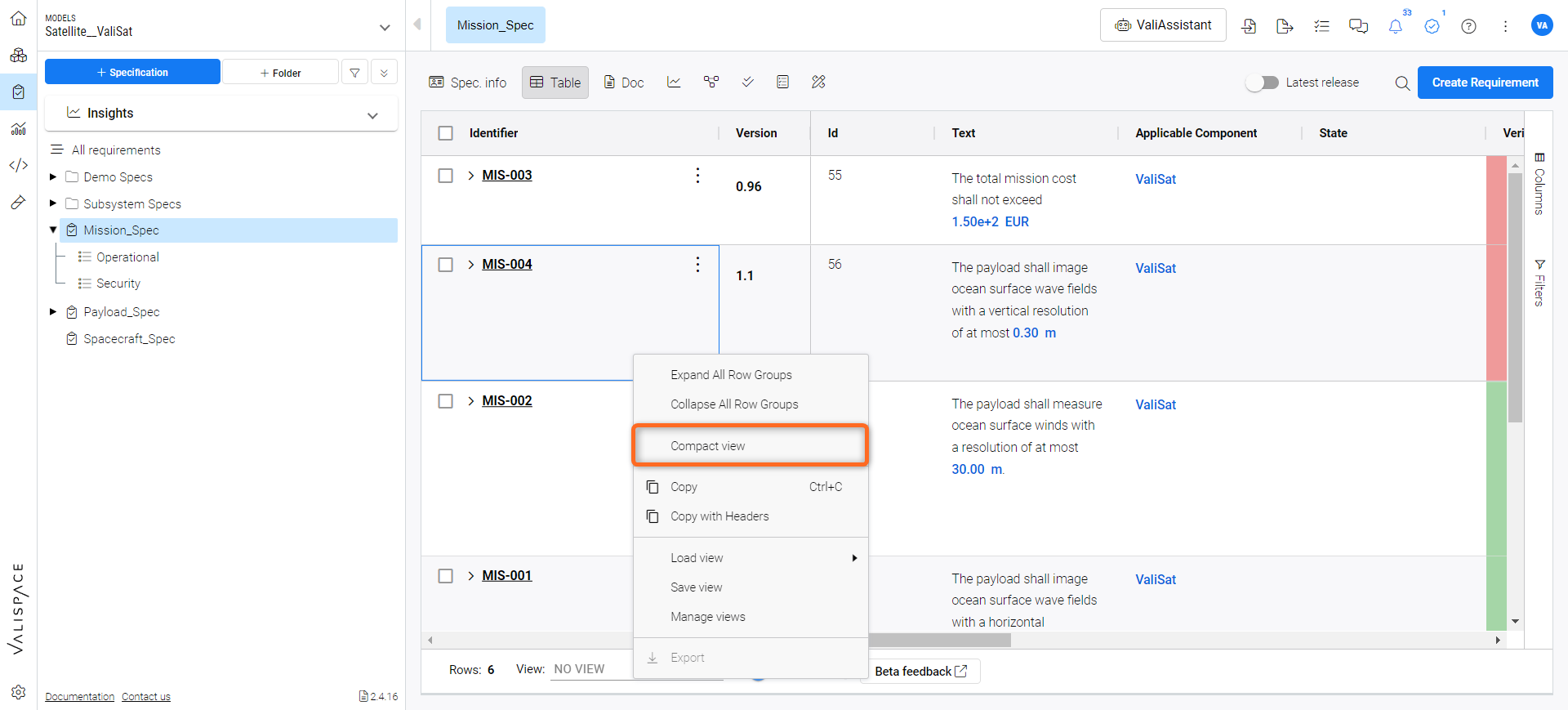The width and height of the screenshot is (1568, 710).
Task: Expand the Subsystem Specs folder
Action: (53, 203)
